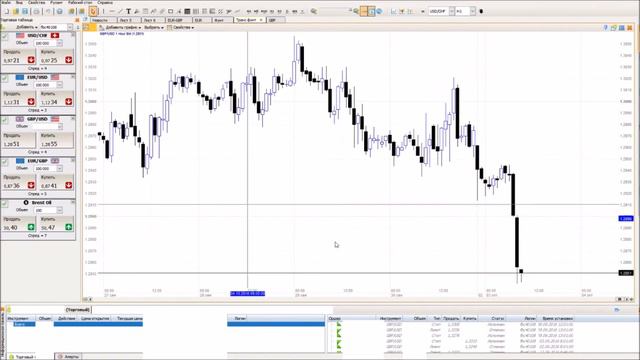The height and width of the screenshot is (360, 640).
Task: Click the Sell button for GBP/USD
Action: tap(18, 140)
